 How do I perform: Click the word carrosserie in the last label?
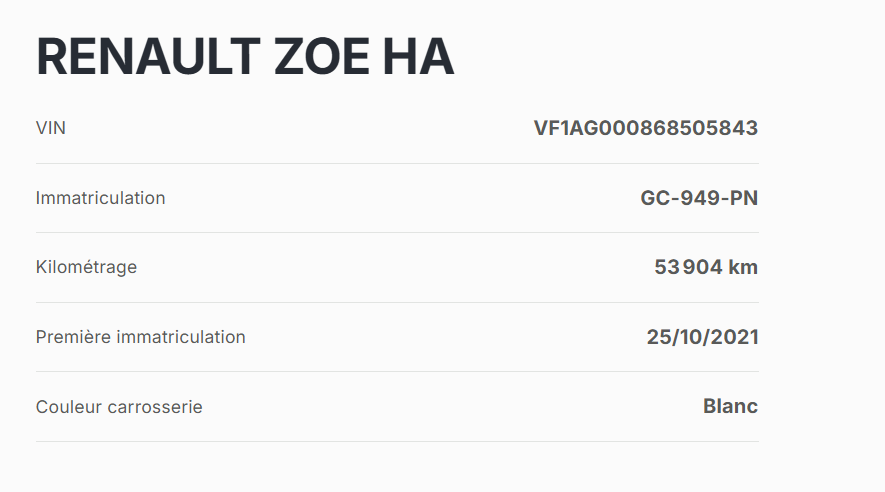pyautogui.click(x=155, y=407)
